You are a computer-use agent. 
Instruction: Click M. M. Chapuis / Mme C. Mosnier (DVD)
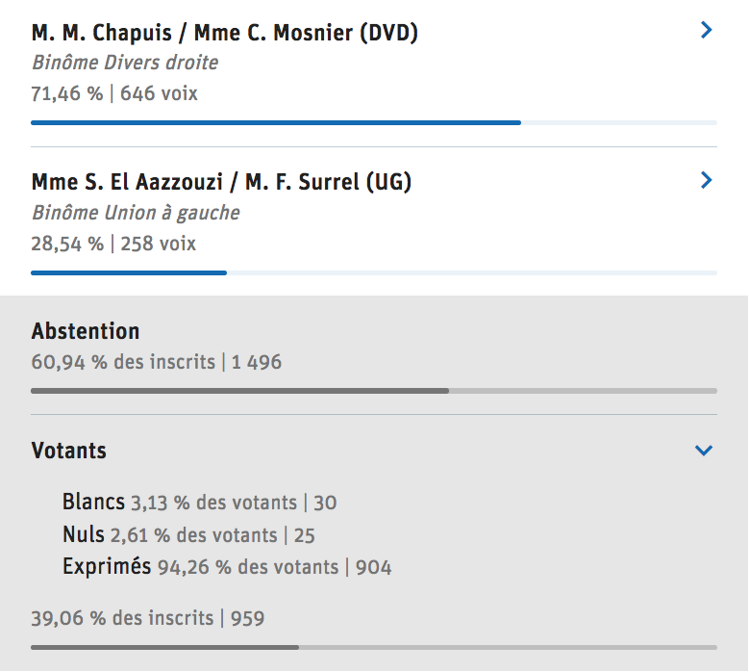225,33
